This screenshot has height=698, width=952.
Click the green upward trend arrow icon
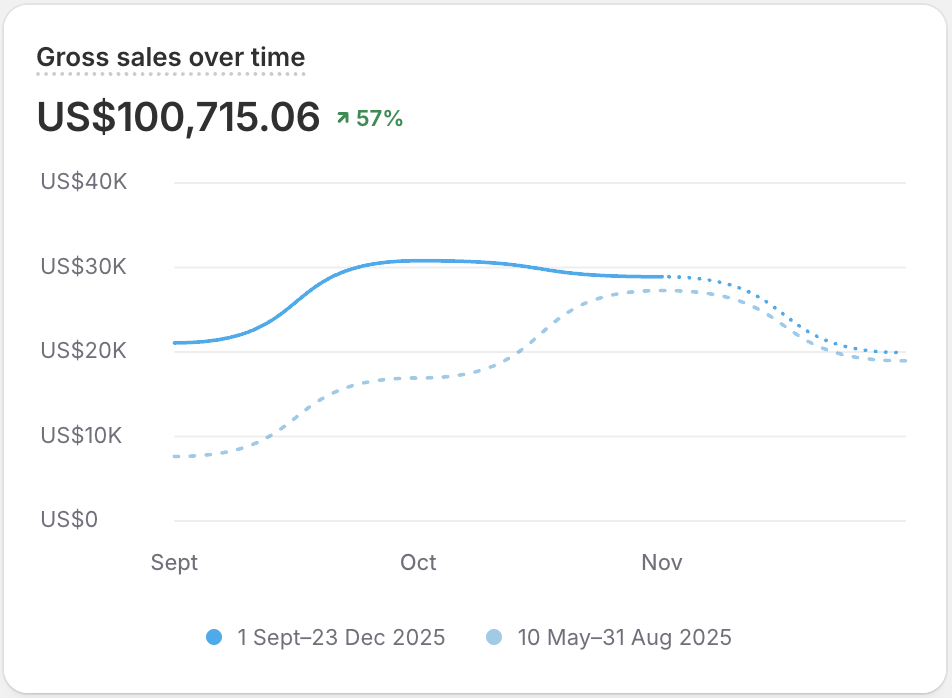[x=343, y=118]
